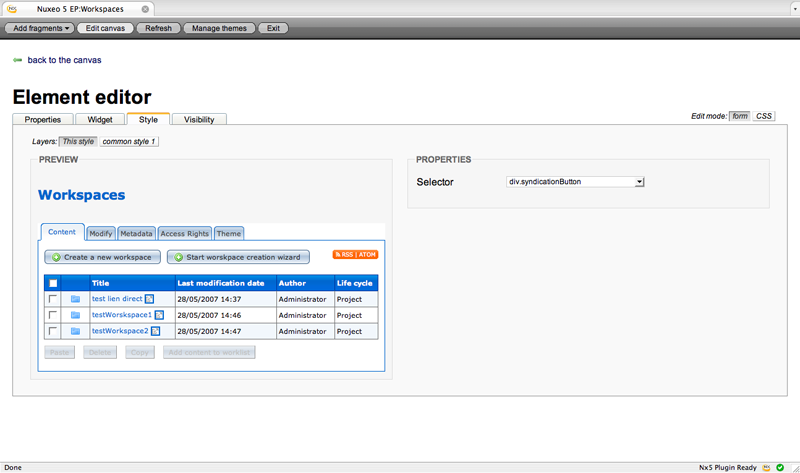The width and height of the screenshot is (800, 473).
Task: Open the Access Rights preview tab
Action: (x=185, y=233)
